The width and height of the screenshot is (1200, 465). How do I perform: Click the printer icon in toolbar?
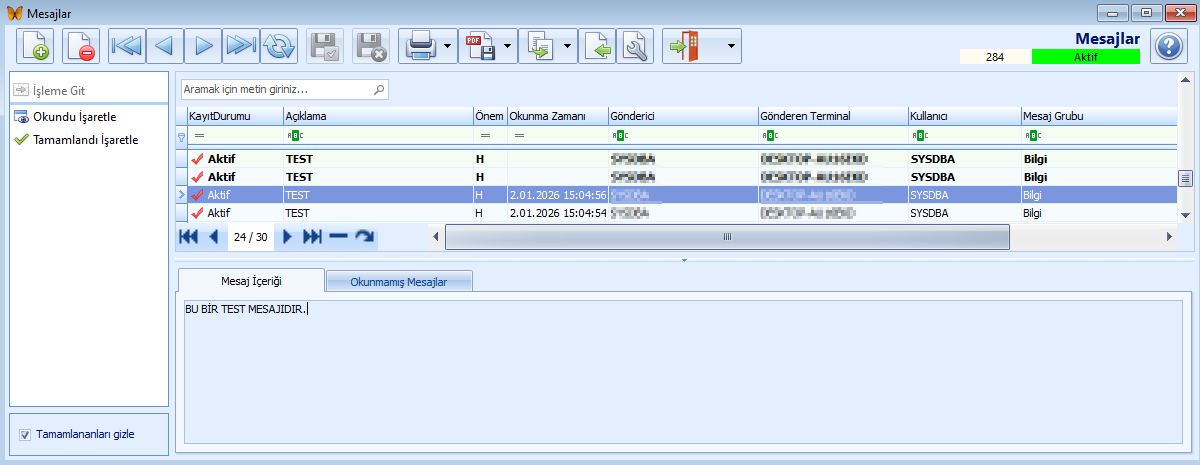tap(418, 46)
